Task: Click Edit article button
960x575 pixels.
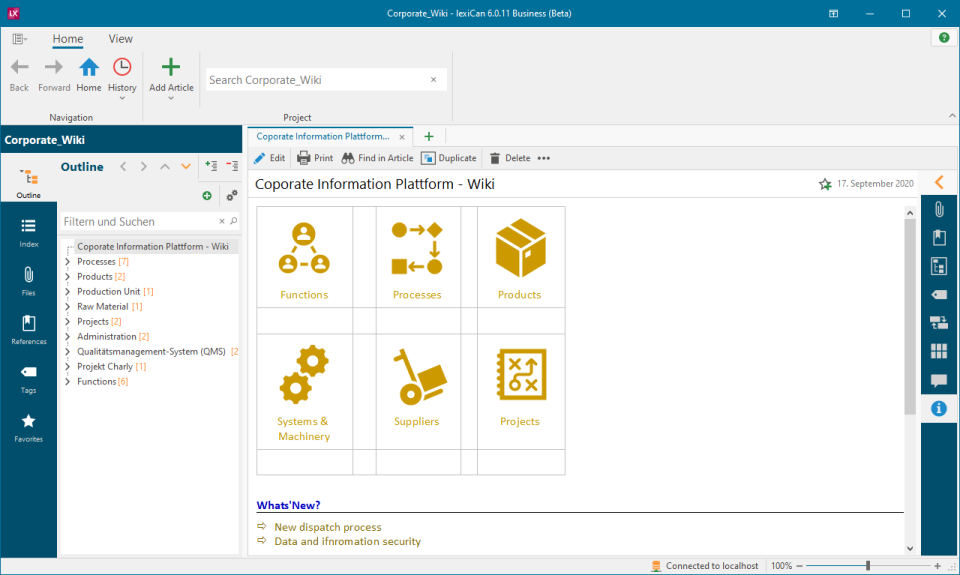Action: tap(269, 158)
